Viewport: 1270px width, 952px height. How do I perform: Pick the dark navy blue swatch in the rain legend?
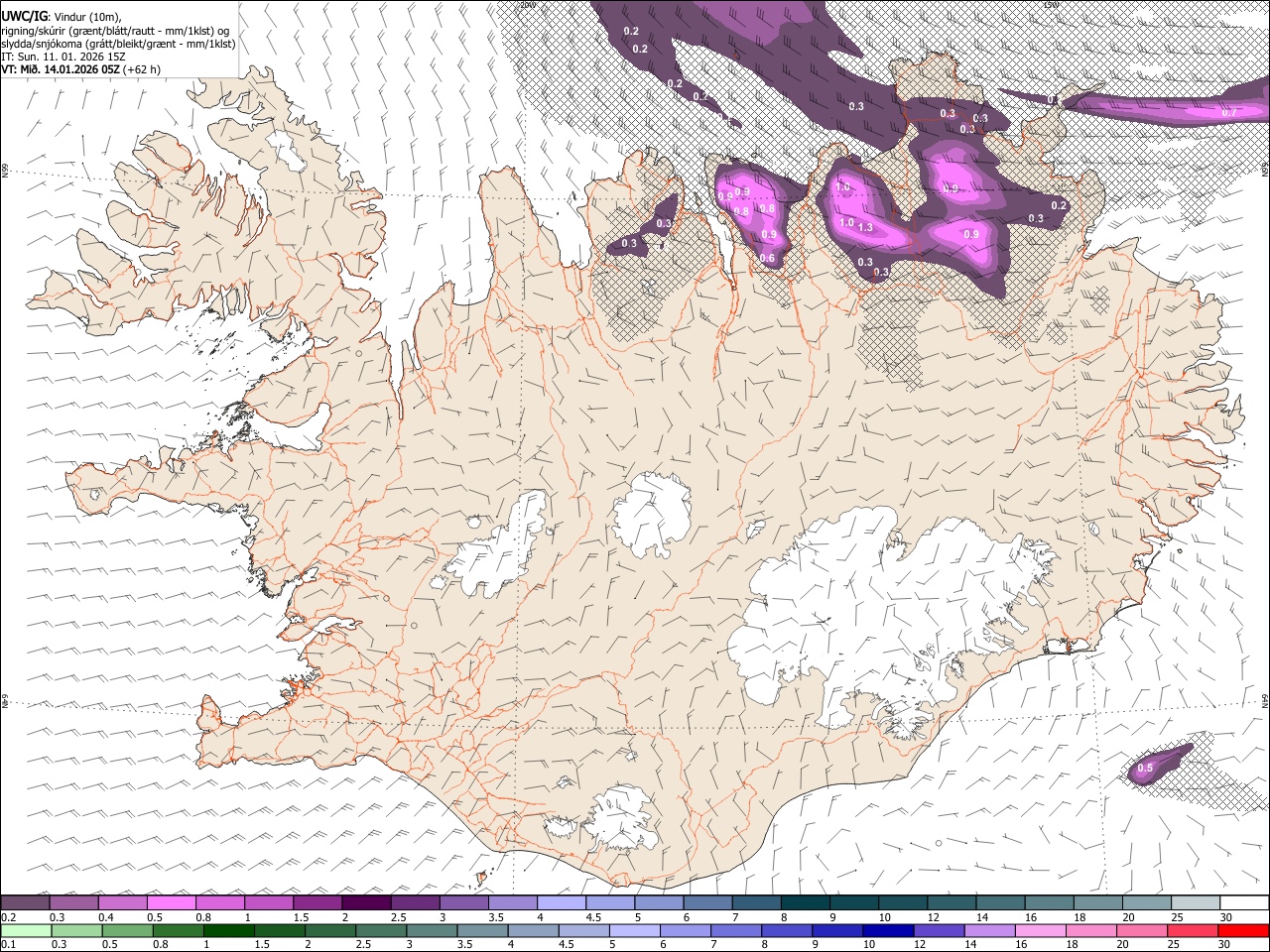click(x=887, y=931)
